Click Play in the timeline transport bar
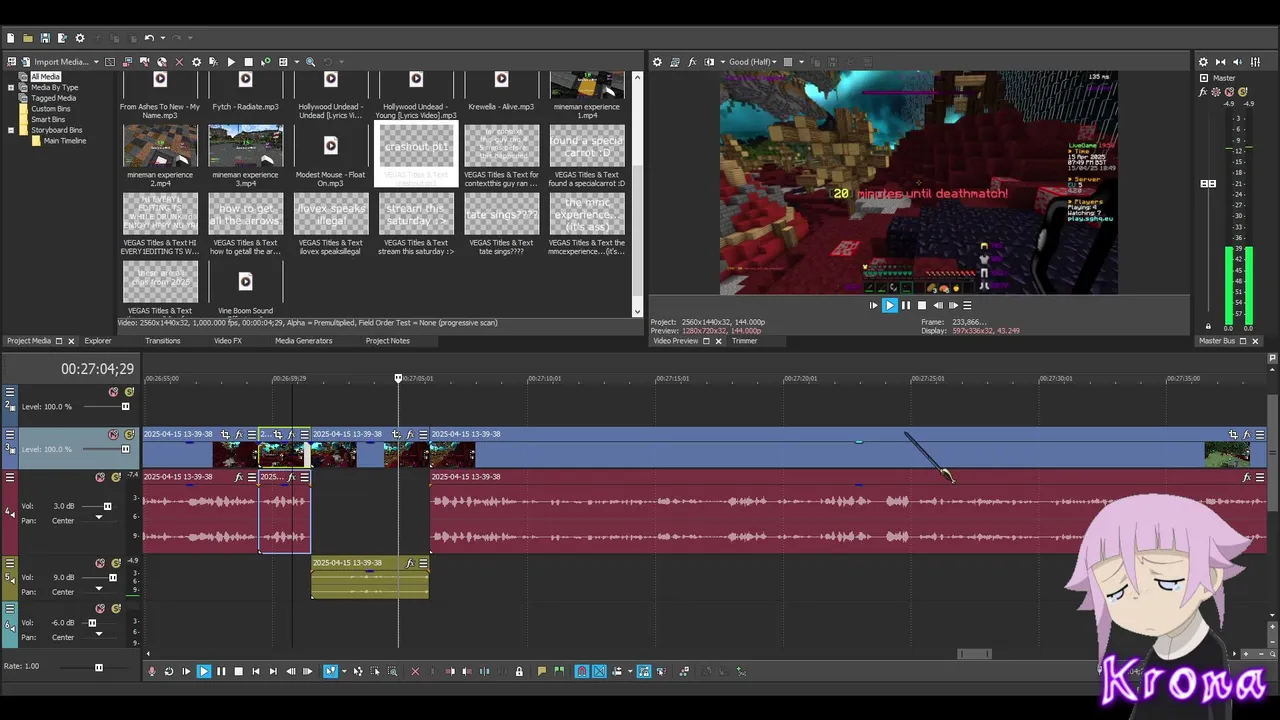Screen dimensions: 1280x720 point(203,672)
